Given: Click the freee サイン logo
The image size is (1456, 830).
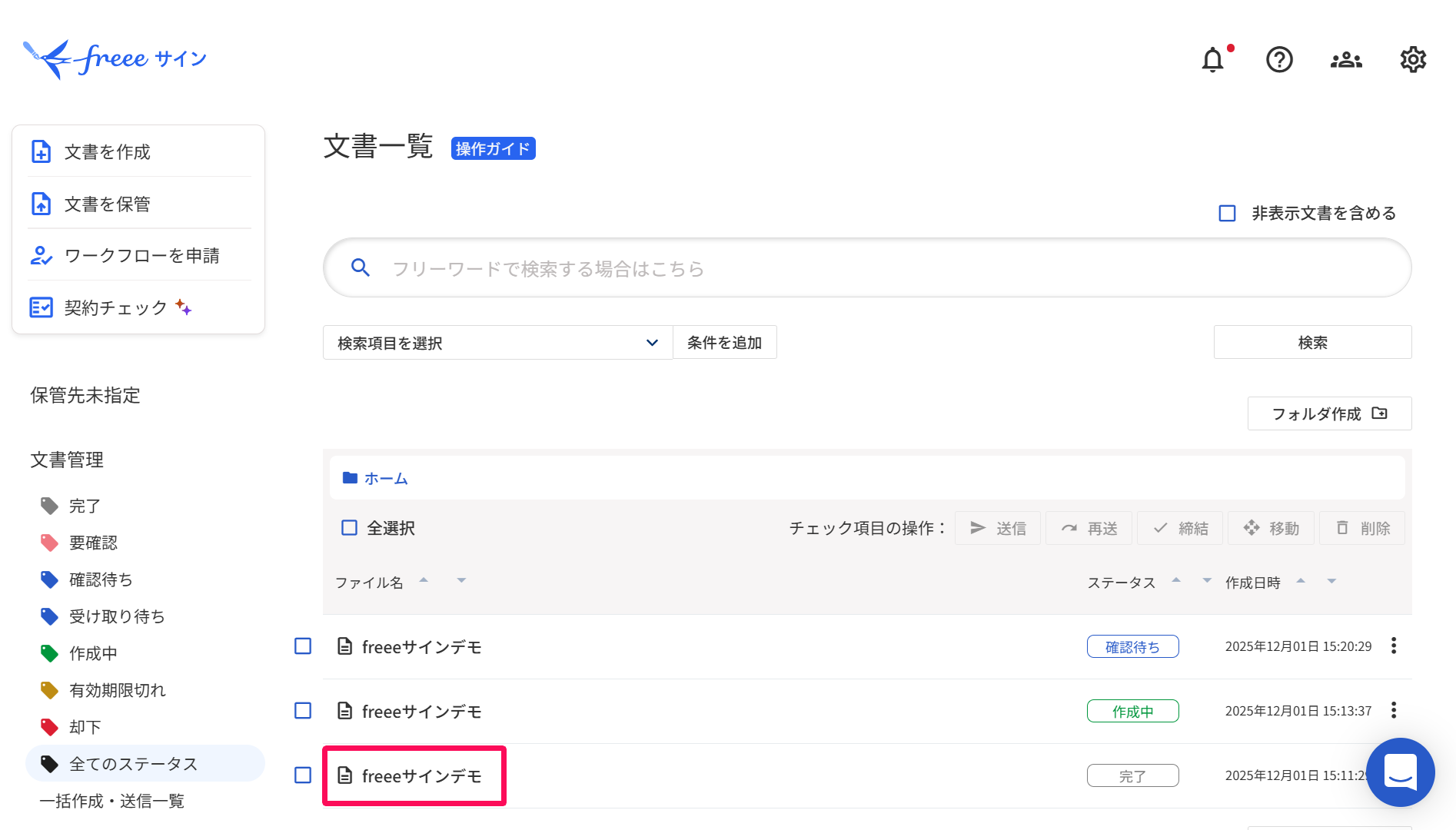Looking at the screenshot, I should coord(115,59).
